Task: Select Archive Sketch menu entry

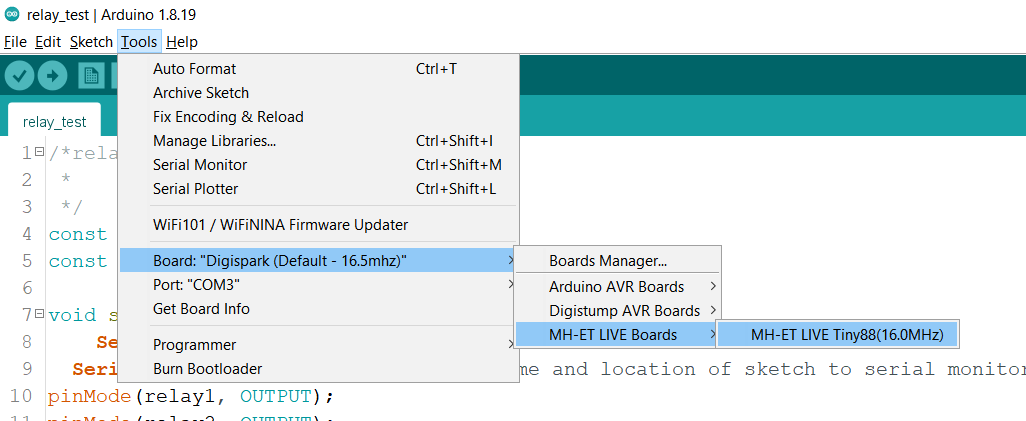Action: coord(318,93)
